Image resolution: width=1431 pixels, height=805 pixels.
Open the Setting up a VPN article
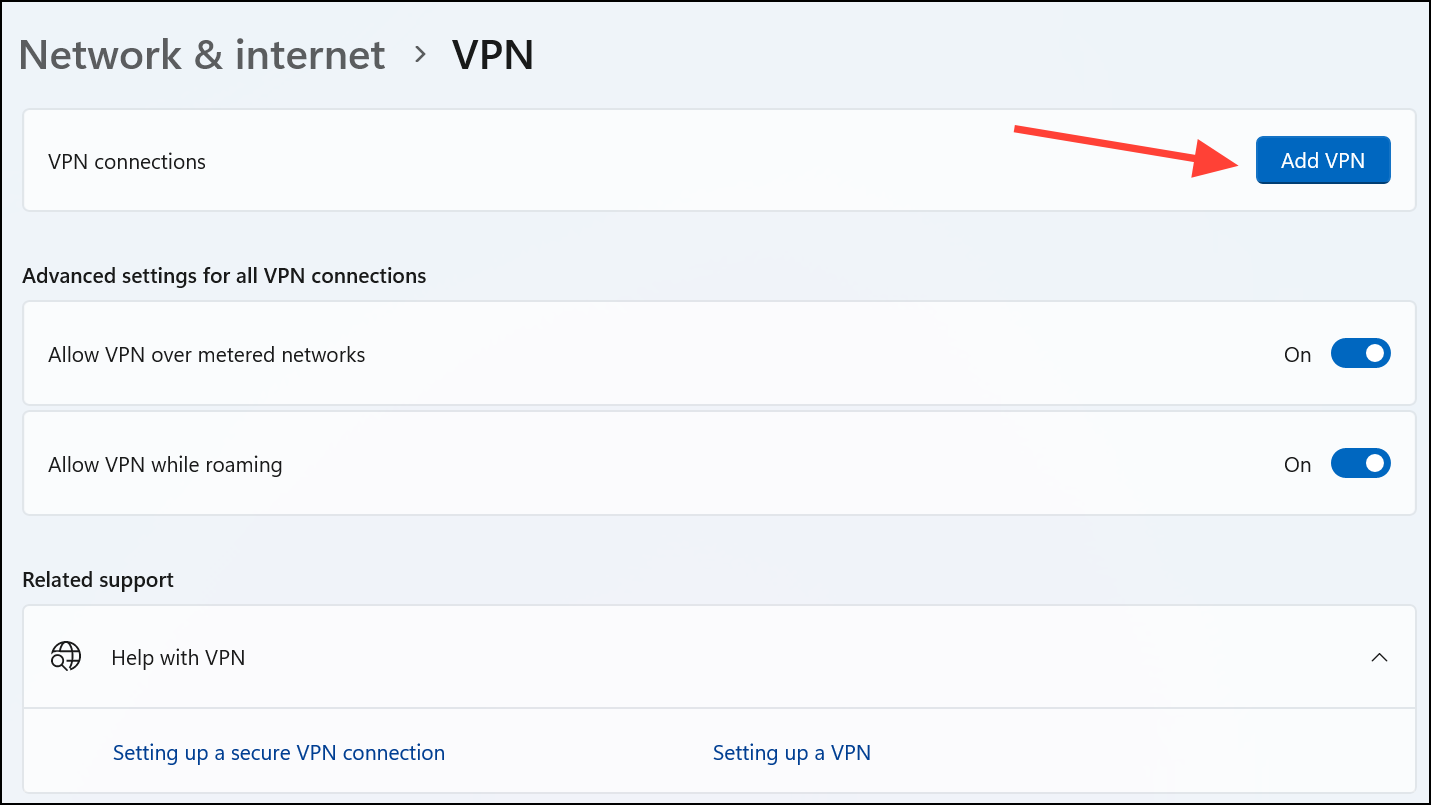(792, 752)
